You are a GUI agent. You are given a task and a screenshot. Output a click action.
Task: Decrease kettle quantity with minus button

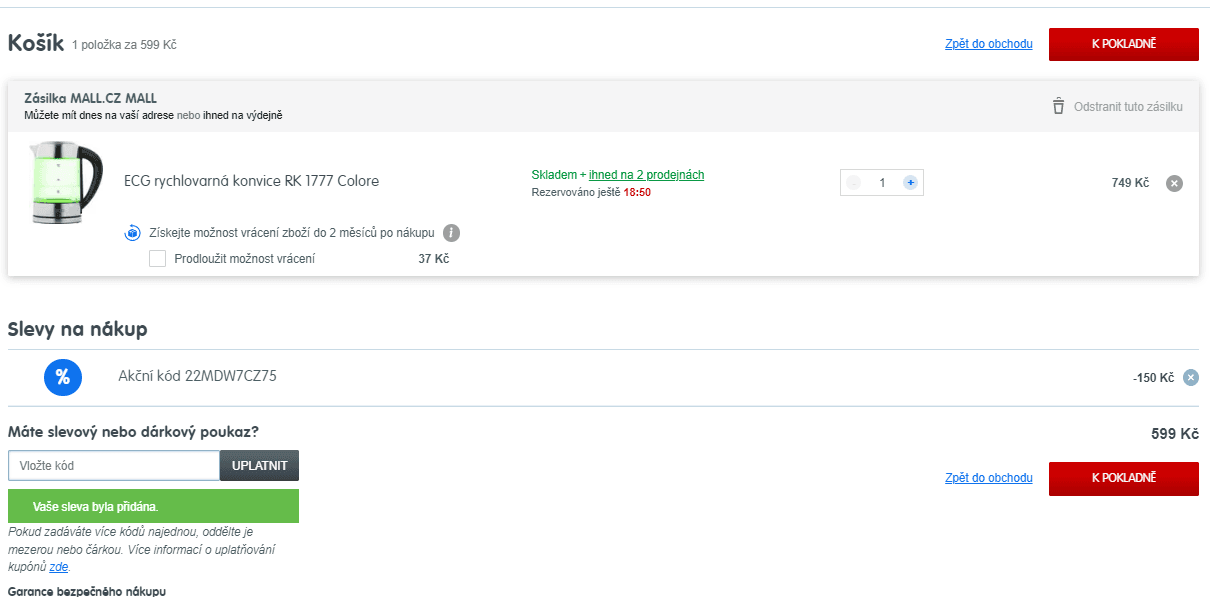tap(853, 183)
